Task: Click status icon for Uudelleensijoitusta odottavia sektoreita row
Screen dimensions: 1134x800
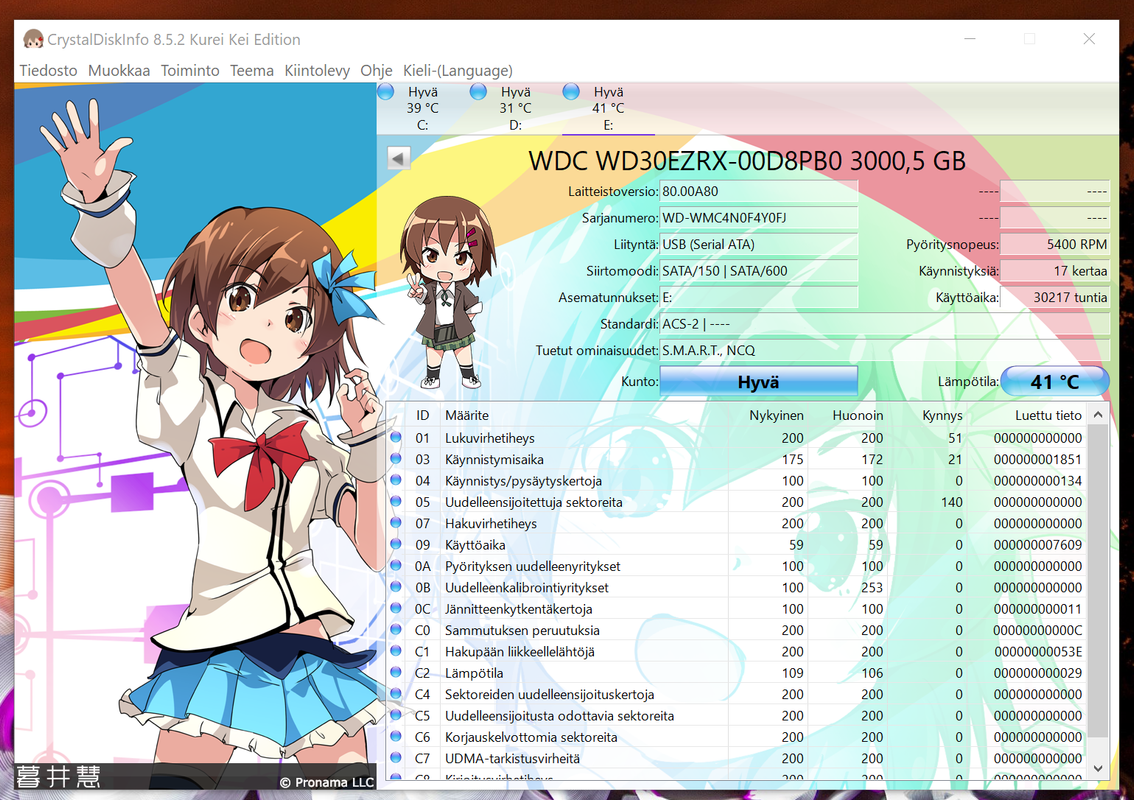Action: pos(396,715)
